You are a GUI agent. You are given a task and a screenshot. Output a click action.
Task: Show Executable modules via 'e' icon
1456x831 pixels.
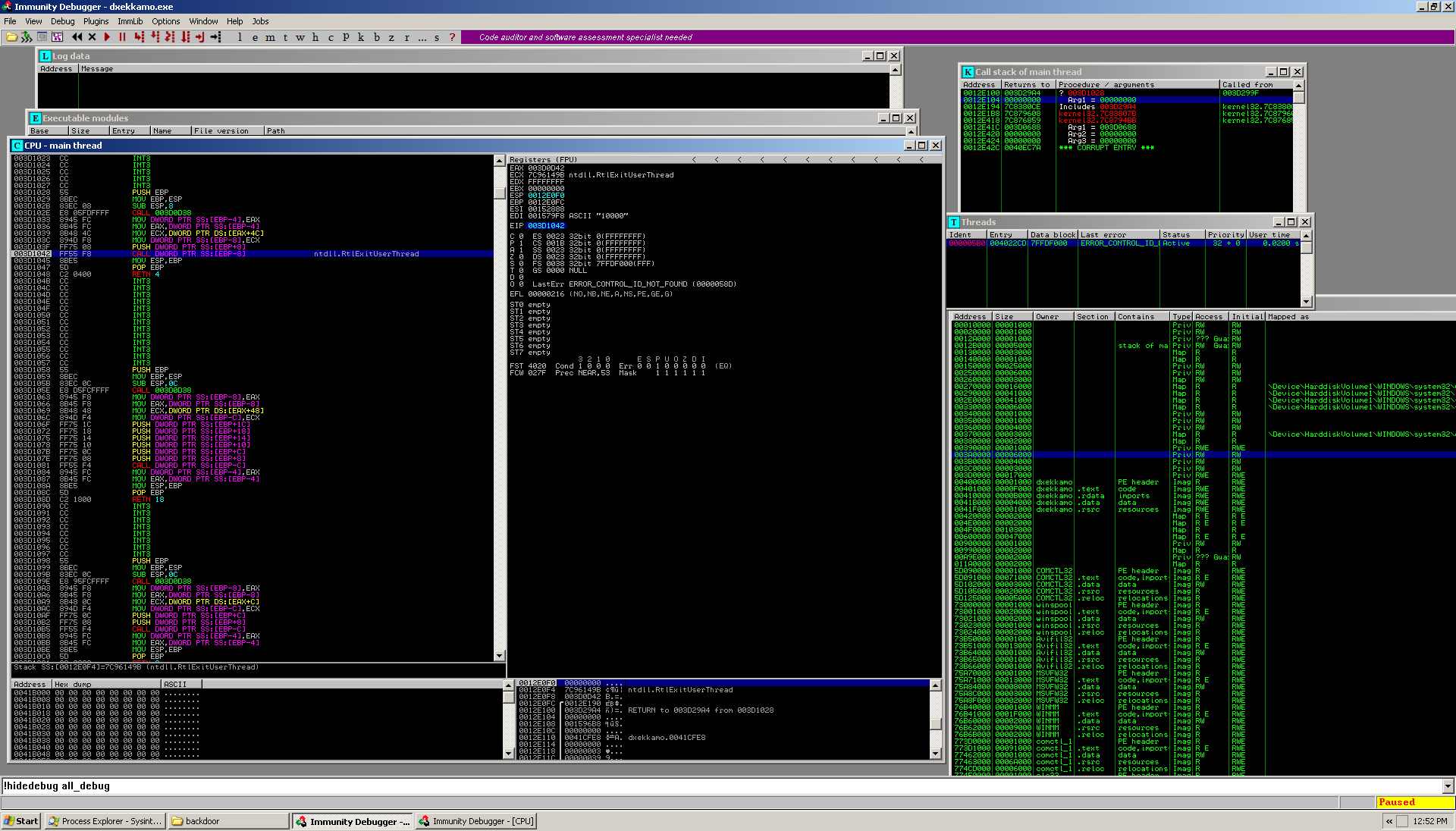point(255,36)
